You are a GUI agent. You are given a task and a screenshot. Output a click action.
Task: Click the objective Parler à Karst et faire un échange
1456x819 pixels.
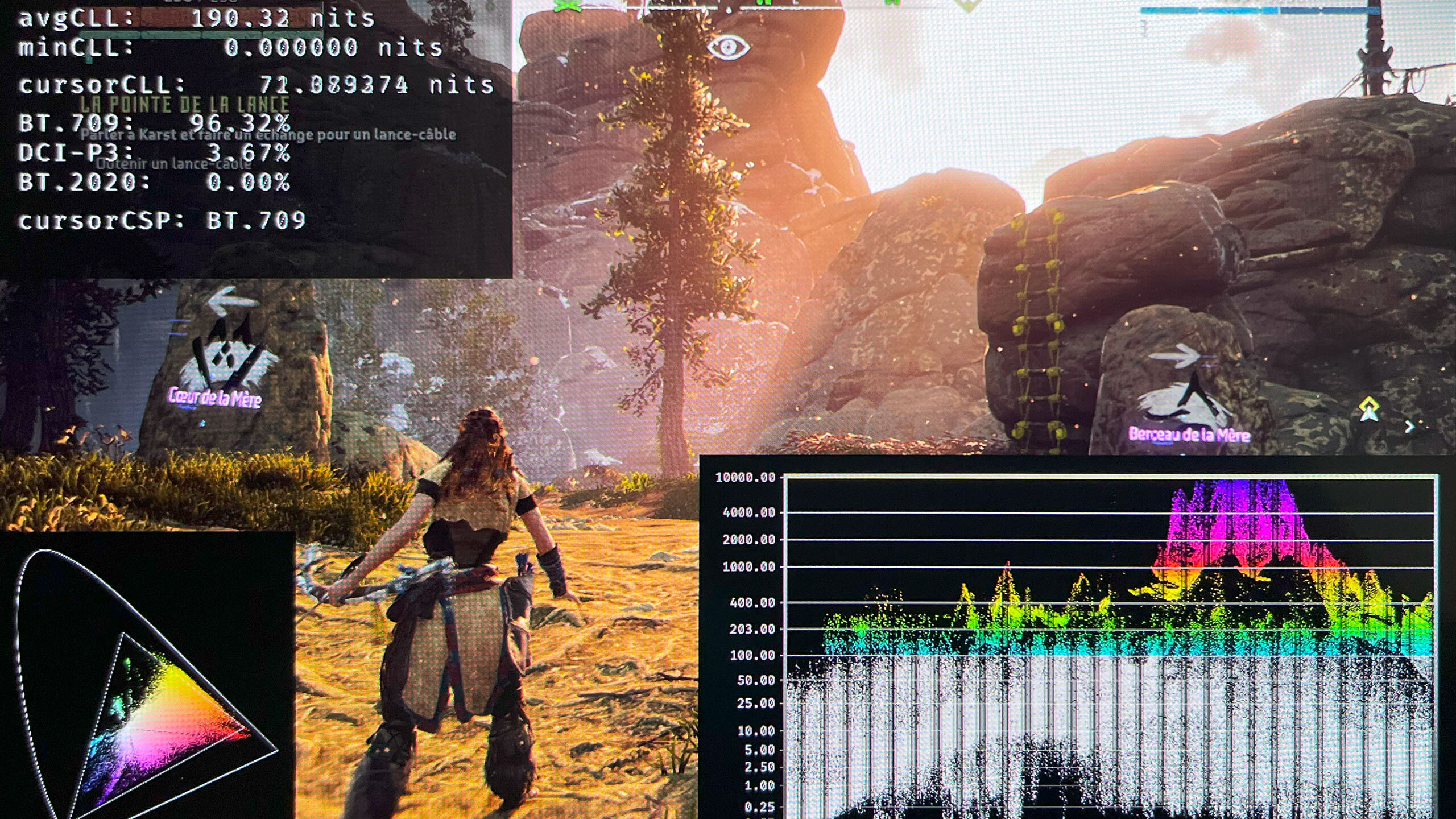click(x=268, y=134)
